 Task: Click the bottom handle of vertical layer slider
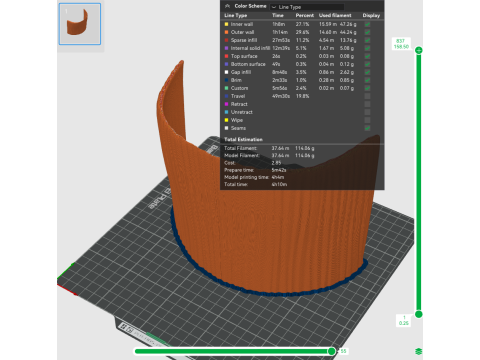(x=419, y=314)
